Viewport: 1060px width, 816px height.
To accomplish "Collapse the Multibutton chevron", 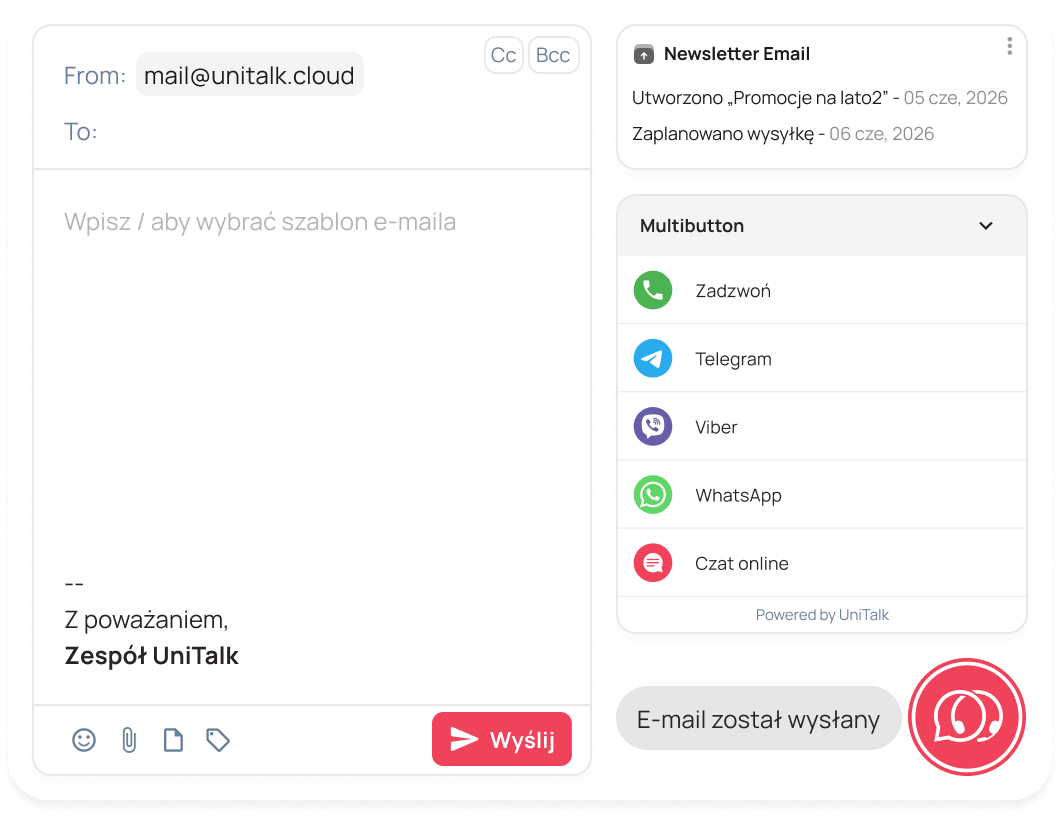I will [x=986, y=226].
